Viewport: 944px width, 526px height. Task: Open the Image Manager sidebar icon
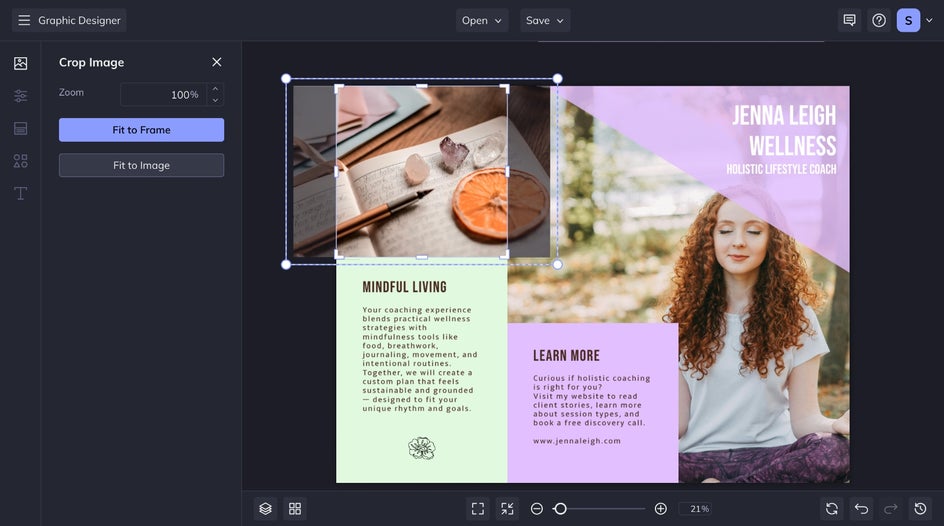tap(20, 63)
